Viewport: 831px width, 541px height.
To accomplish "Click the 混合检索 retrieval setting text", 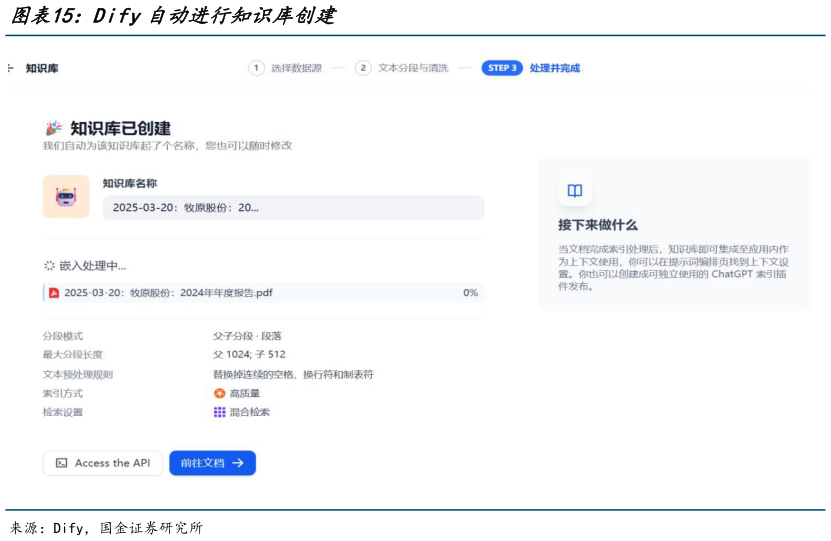I will [x=250, y=412].
